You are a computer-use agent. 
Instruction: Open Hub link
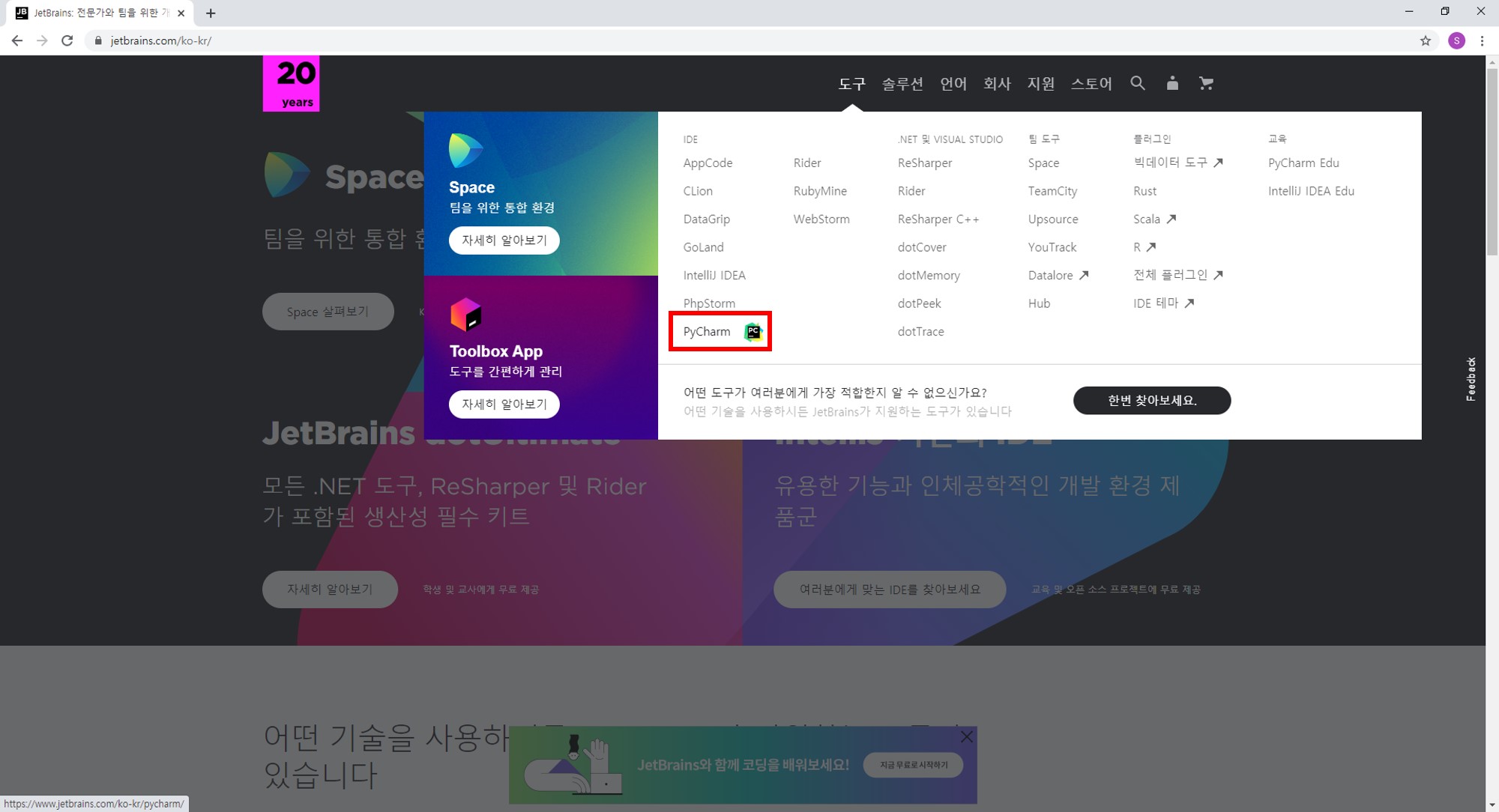pyautogui.click(x=1039, y=303)
